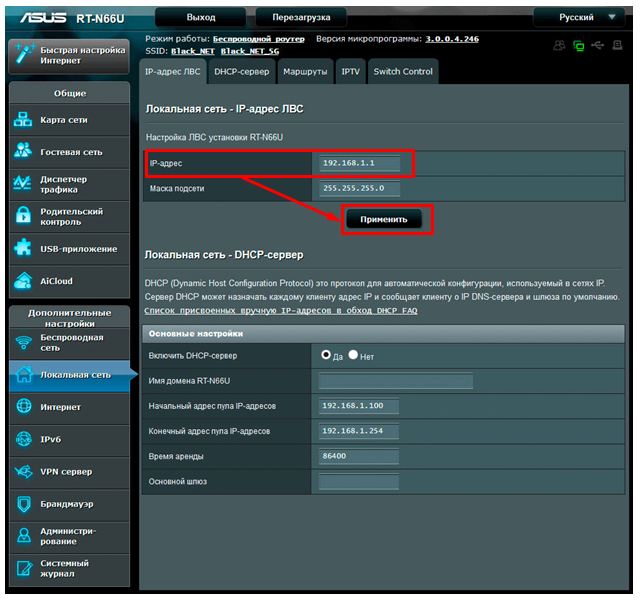Select Да to enable DHCP server

(x=326, y=355)
